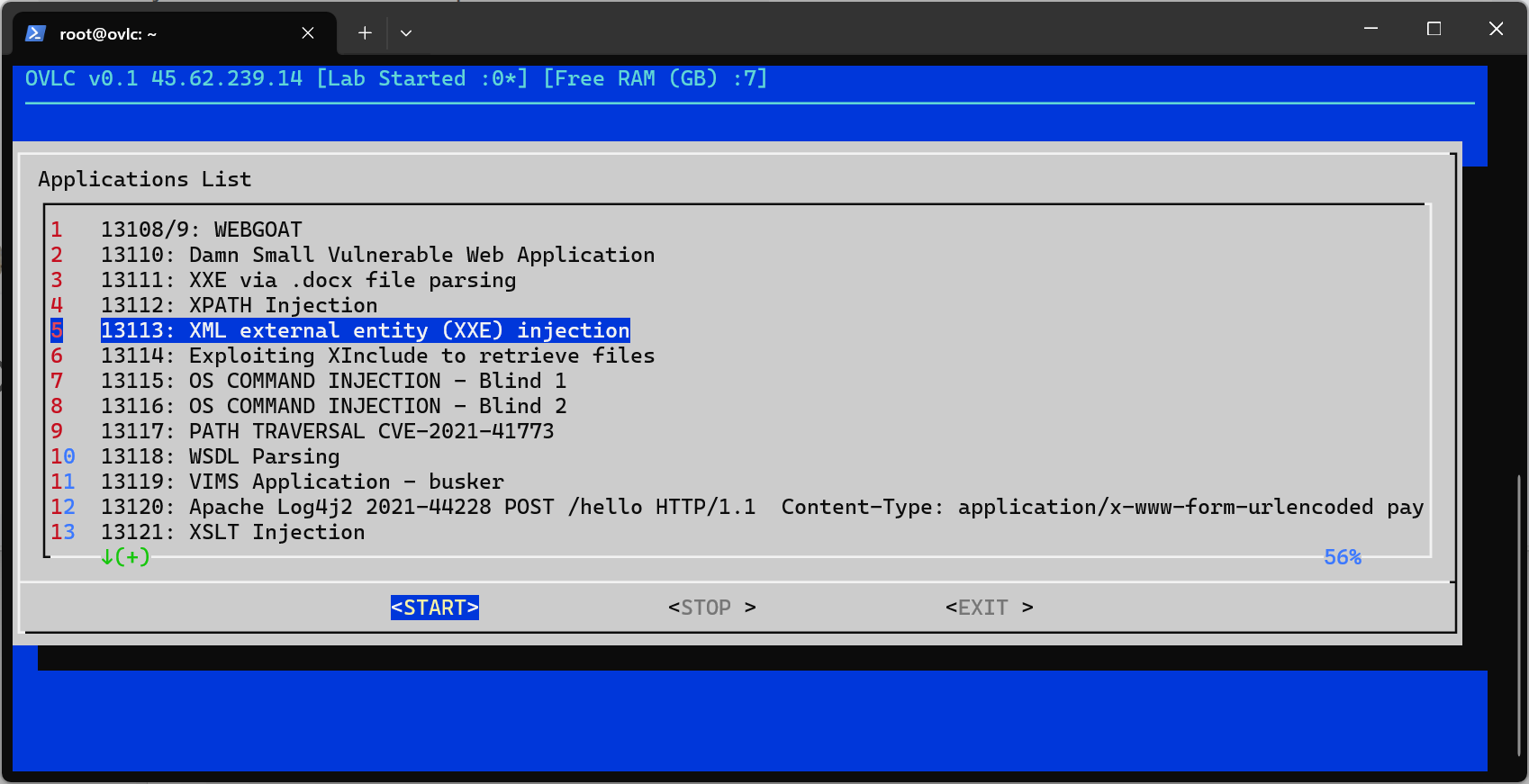
Task: Close the root@ovlc tab
Action: coord(308,33)
